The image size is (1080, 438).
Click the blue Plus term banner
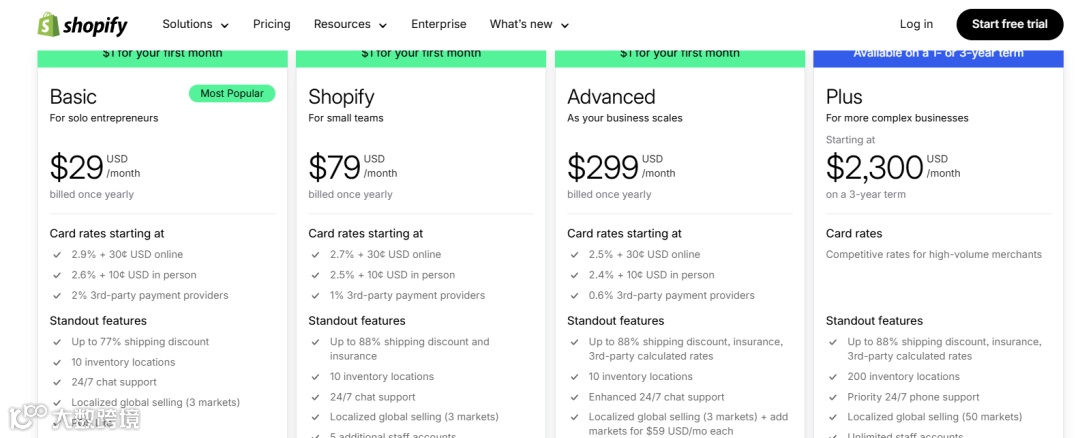tap(937, 54)
